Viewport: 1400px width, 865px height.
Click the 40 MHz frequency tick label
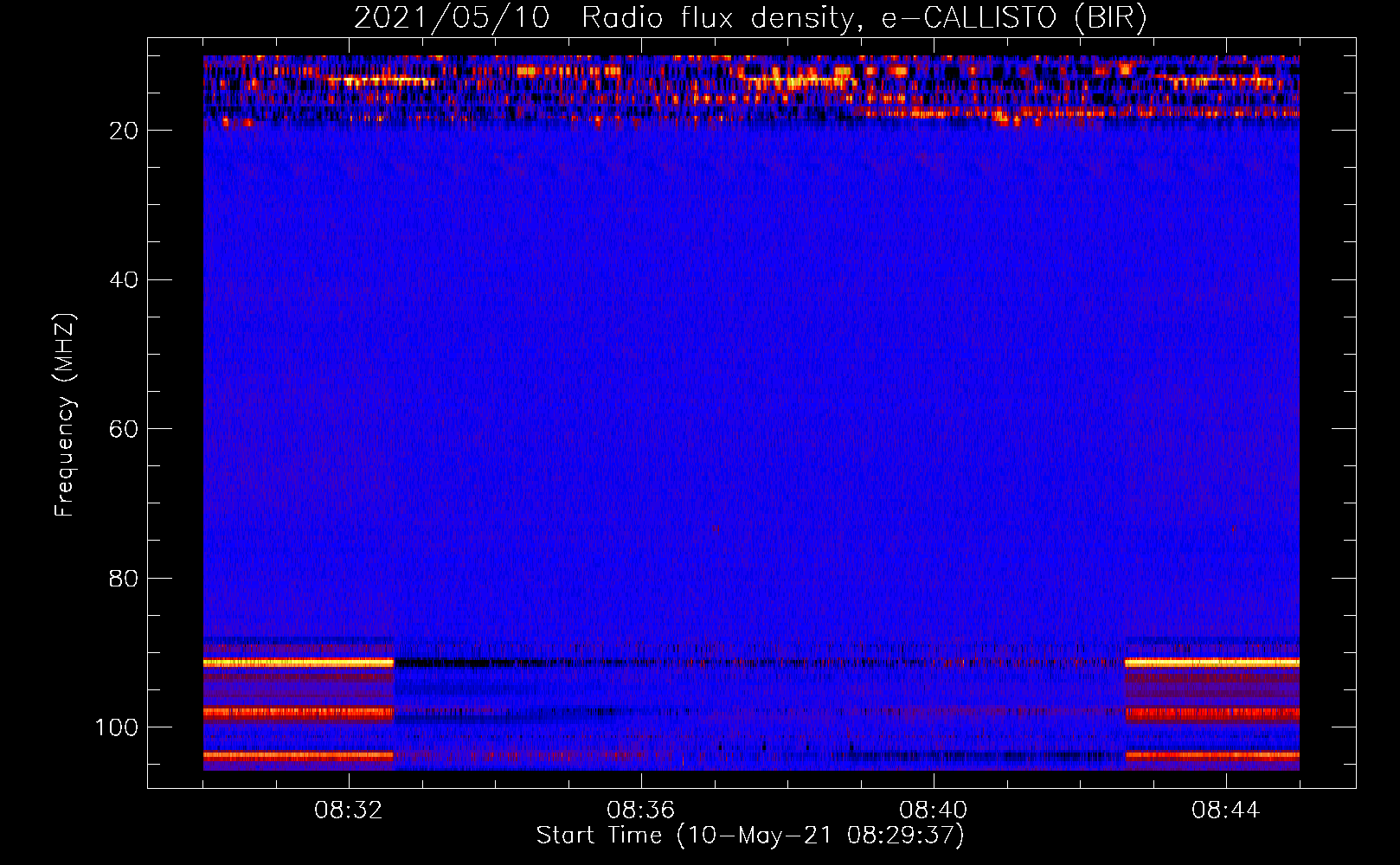pos(124,280)
